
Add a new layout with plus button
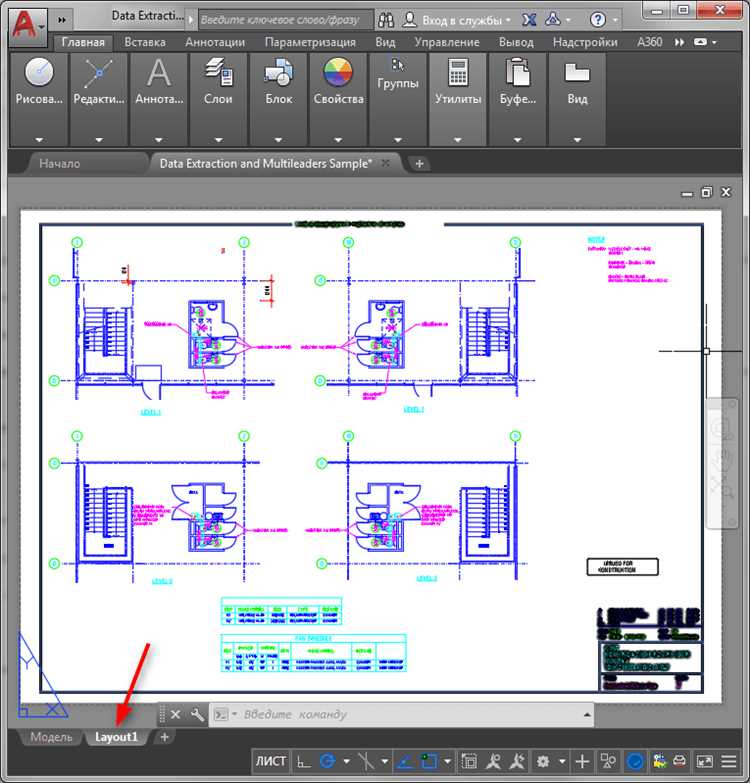[x=164, y=737]
